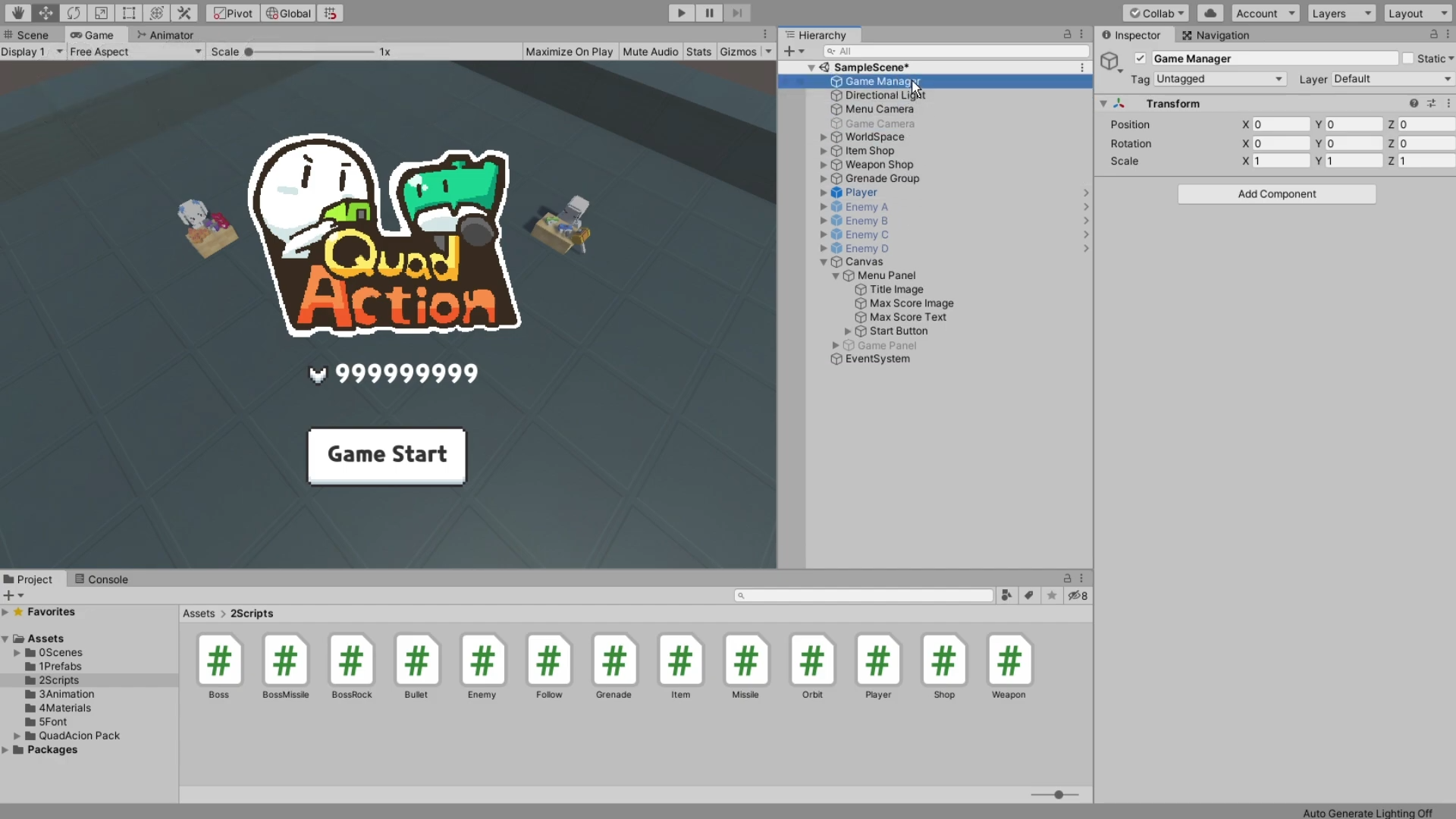Screen dimensions: 1456x819
Task: Open Transform component help icon
Action: point(1414,103)
